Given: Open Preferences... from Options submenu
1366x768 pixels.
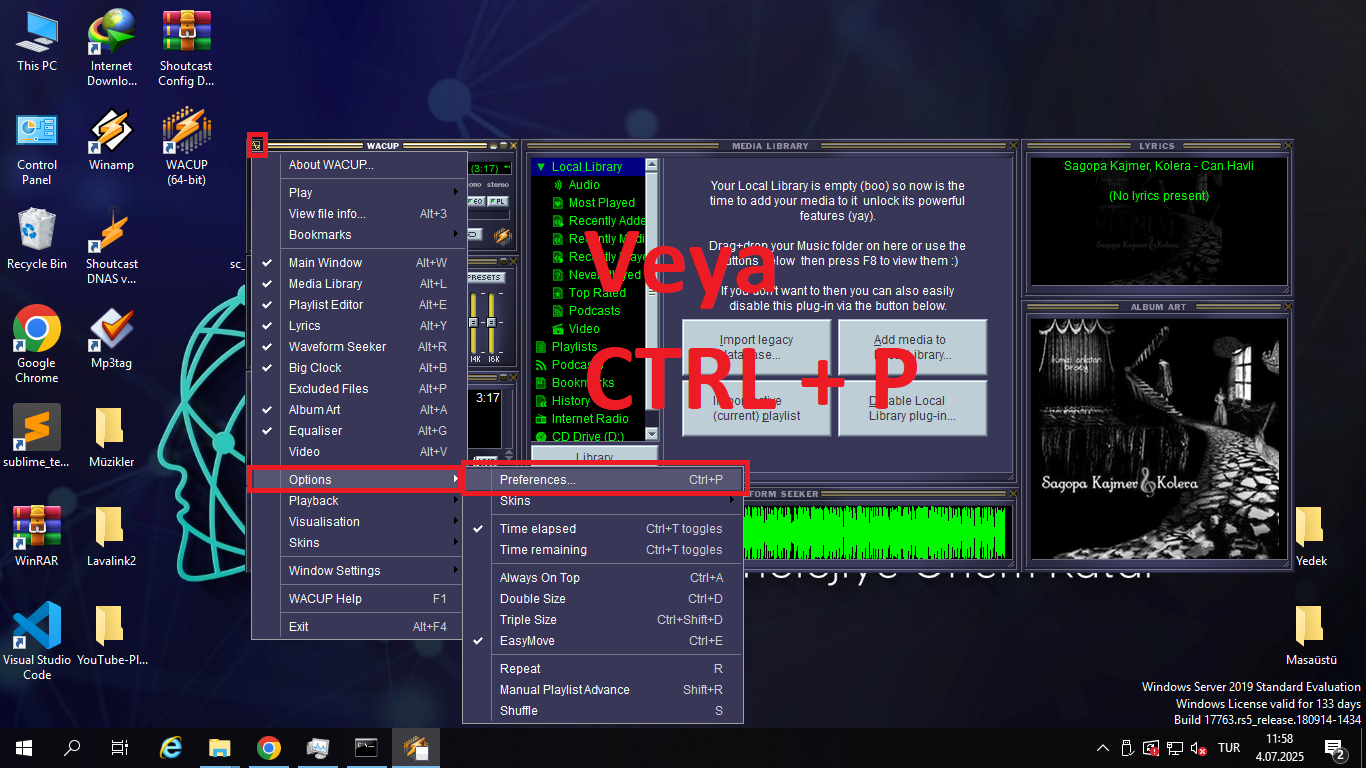Looking at the screenshot, I should [603, 480].
